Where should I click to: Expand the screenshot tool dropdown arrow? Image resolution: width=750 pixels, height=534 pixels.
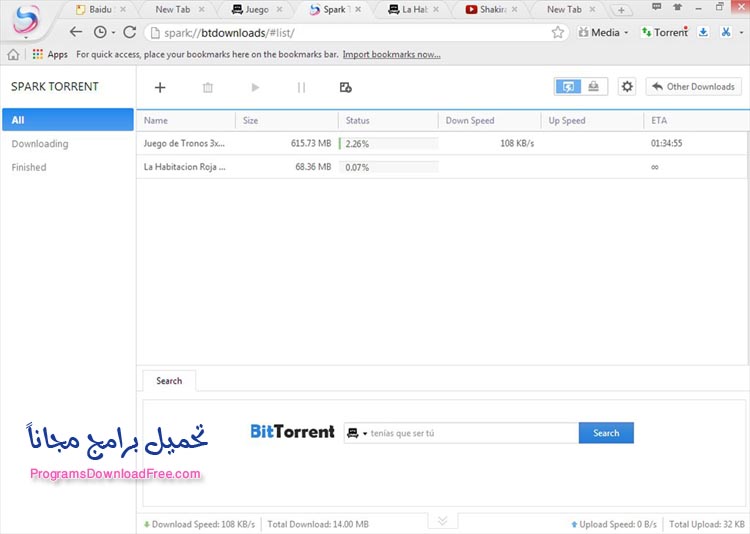point(741,33)
